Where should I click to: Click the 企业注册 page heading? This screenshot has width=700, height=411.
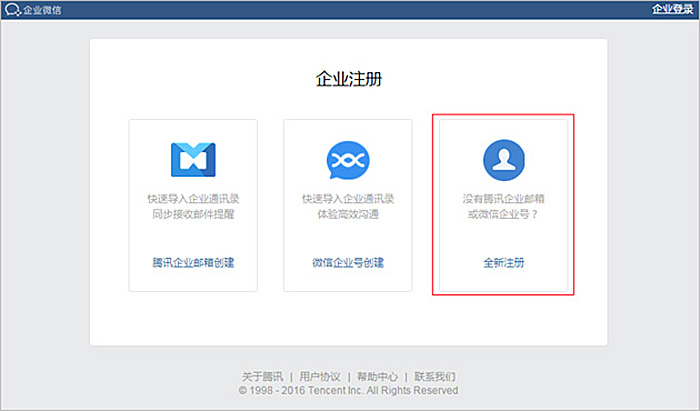tap(348, 79)
